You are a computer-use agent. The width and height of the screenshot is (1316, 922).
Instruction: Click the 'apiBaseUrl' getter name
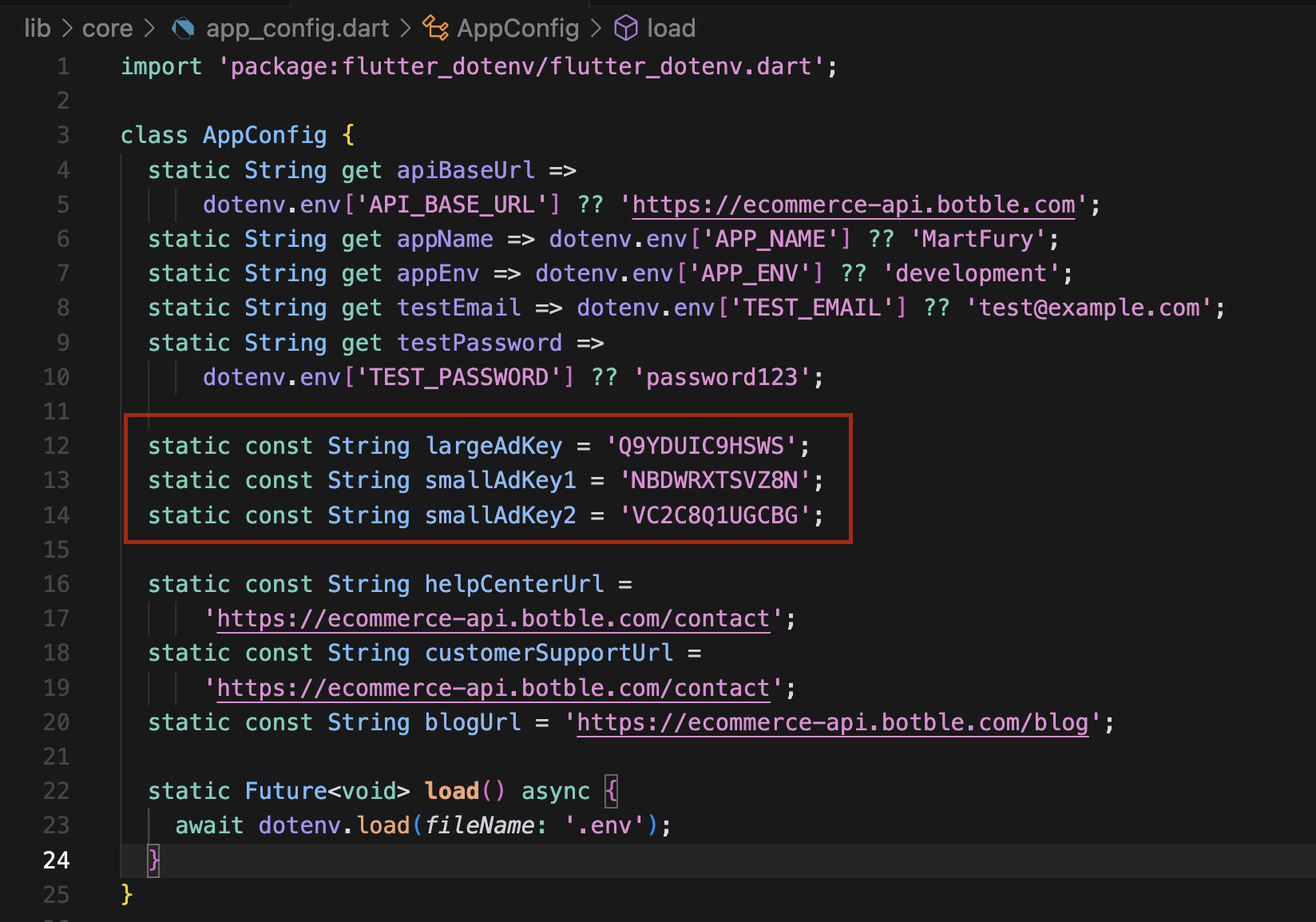click(x=466, y=170)
